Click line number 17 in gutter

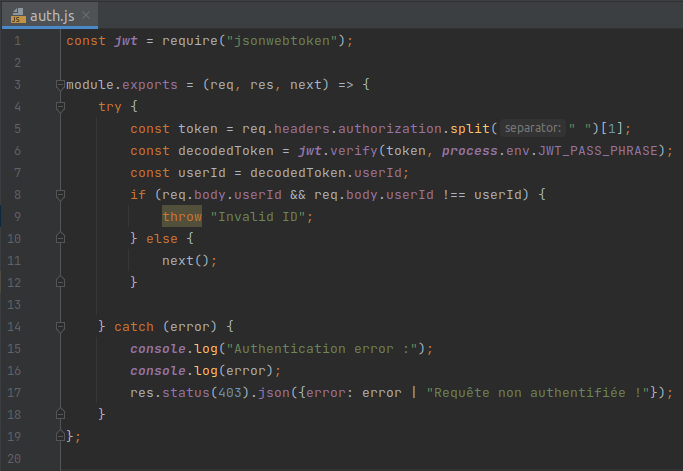point(14,393)
